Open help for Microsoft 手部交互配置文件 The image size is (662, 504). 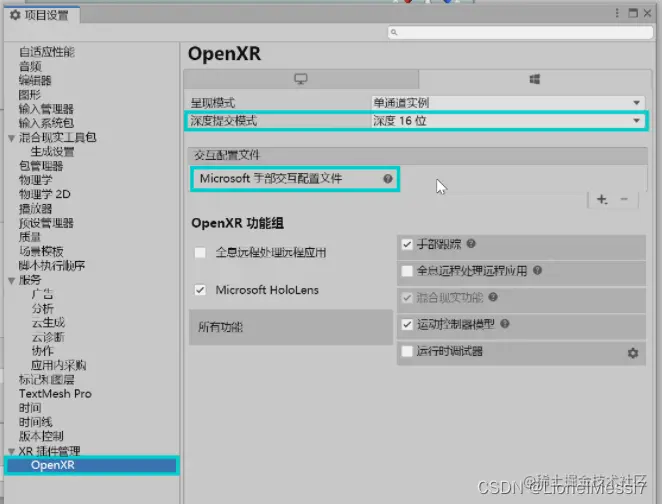click(x=388, y=179)
